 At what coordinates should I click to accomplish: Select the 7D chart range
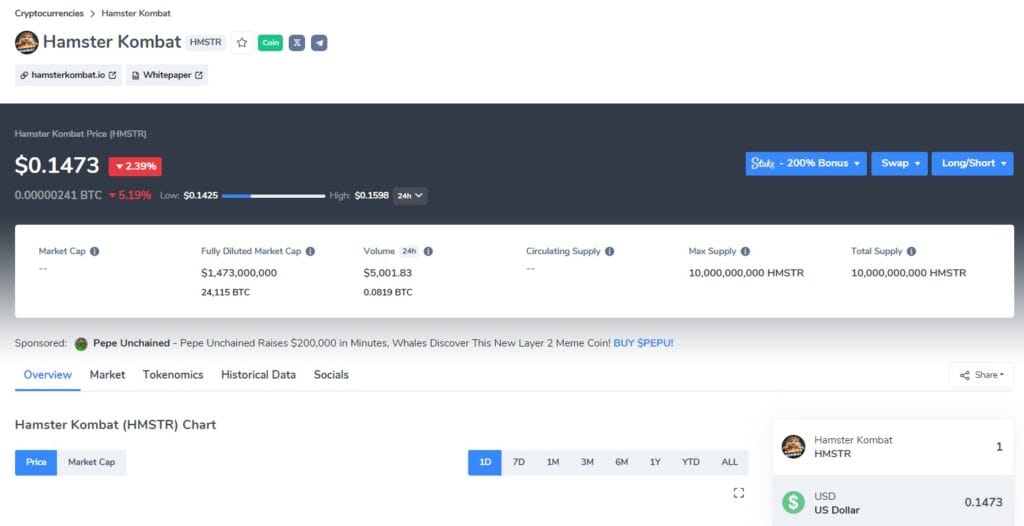519,462
